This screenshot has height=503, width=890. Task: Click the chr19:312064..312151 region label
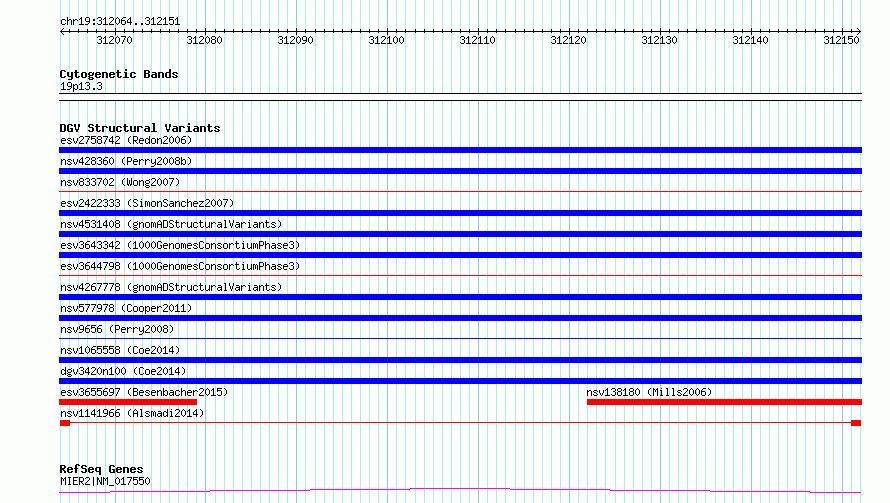(x=120, y=22)
